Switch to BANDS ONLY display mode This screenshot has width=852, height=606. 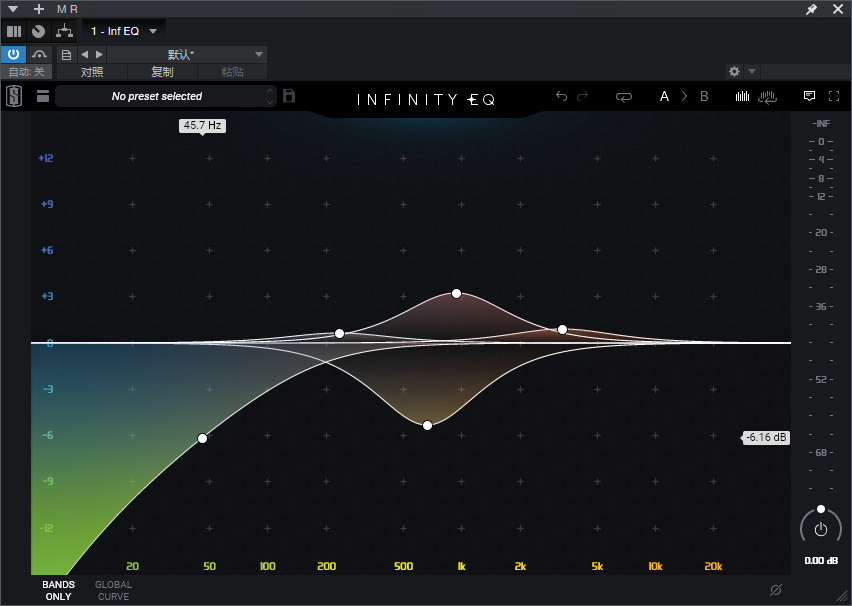[x=58, y=590]
